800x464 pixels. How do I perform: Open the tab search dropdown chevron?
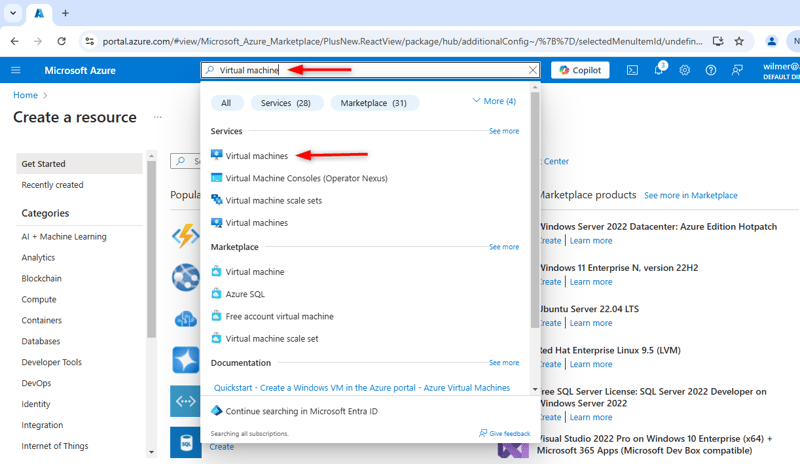click(x=13, y=13)
